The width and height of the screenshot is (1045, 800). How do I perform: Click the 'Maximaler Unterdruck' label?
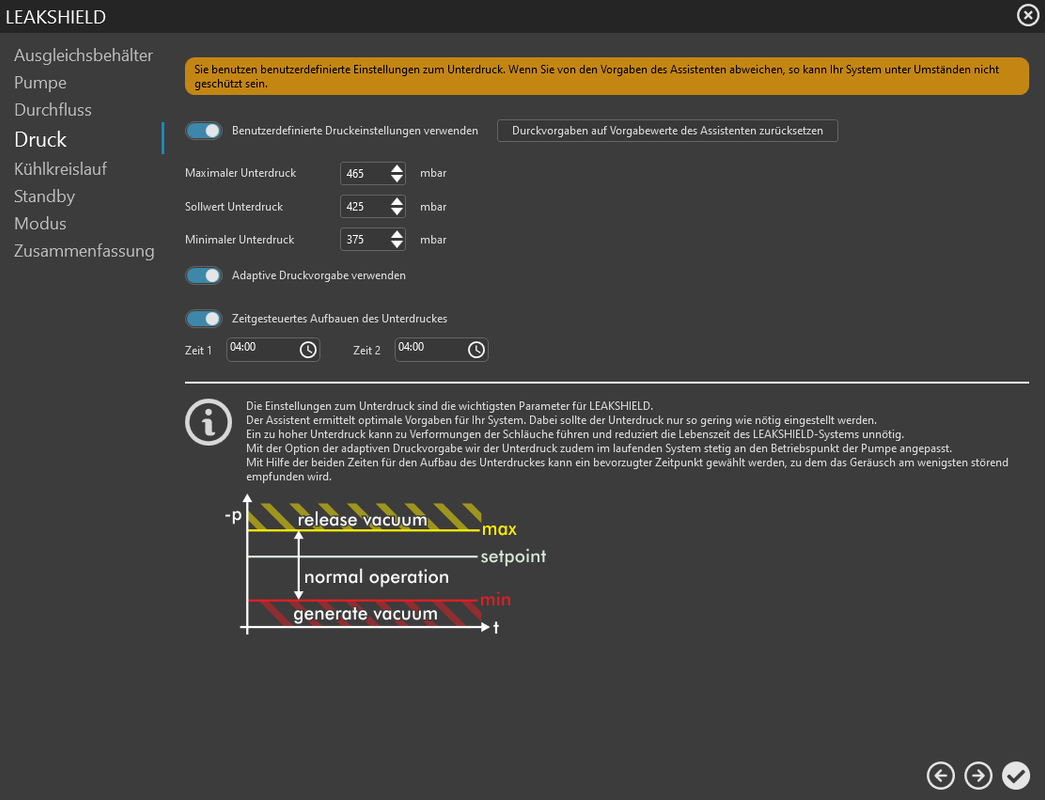tap(241, 173)
